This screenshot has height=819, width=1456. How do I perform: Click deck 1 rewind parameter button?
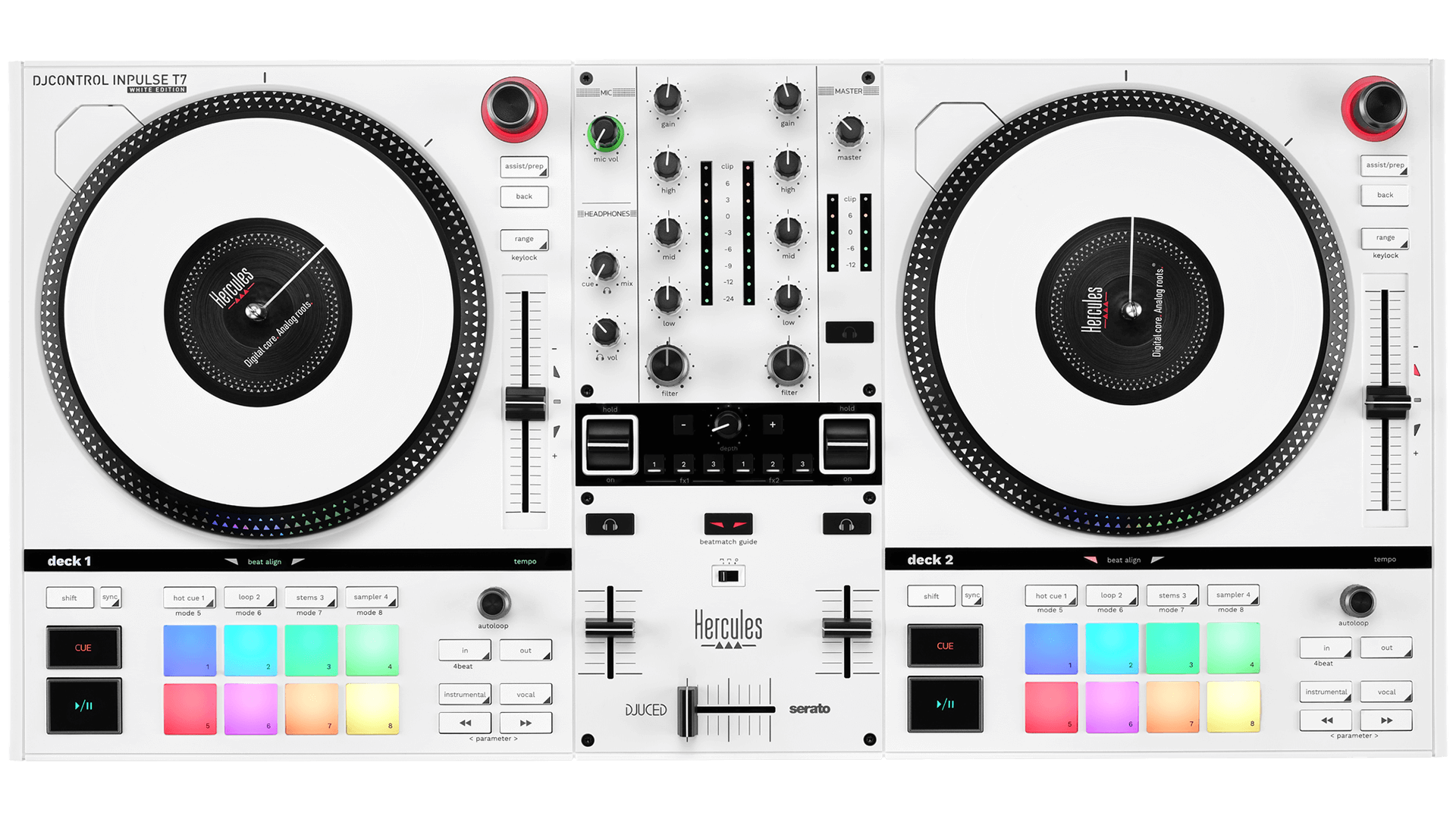[465, 723]
